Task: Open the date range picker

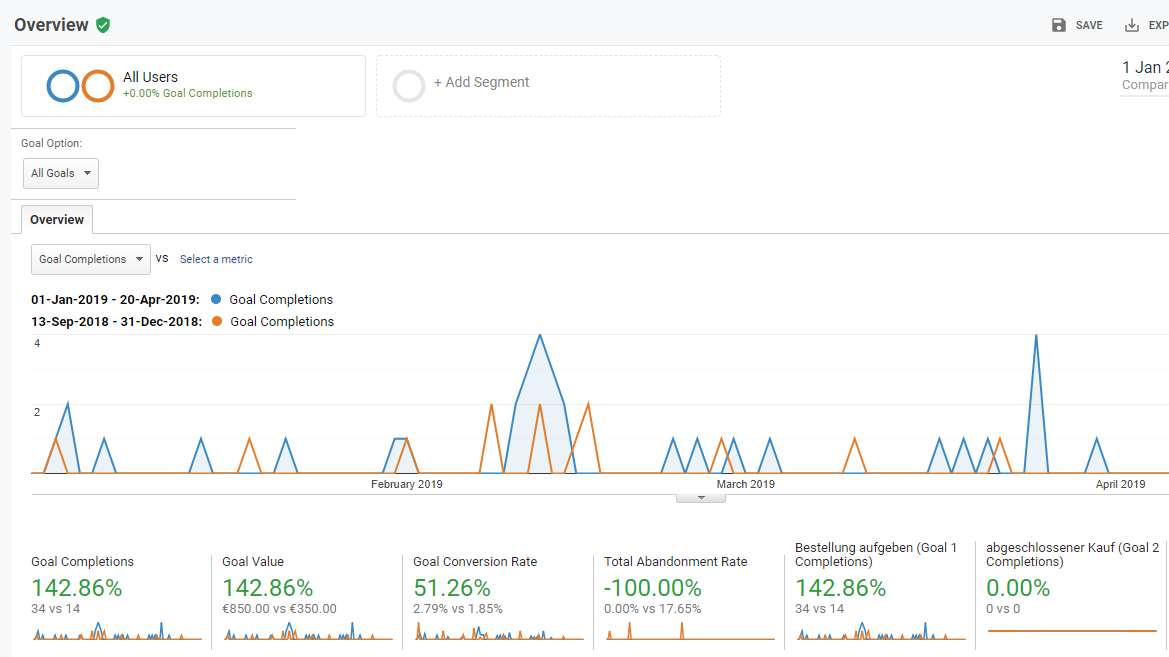Action: tap(1144, 76)
